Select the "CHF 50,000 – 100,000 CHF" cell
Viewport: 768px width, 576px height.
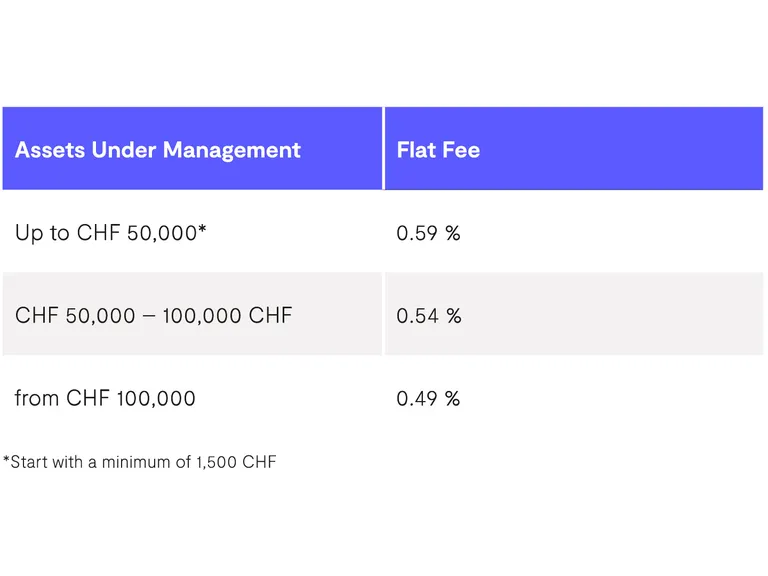coord(153,316)
